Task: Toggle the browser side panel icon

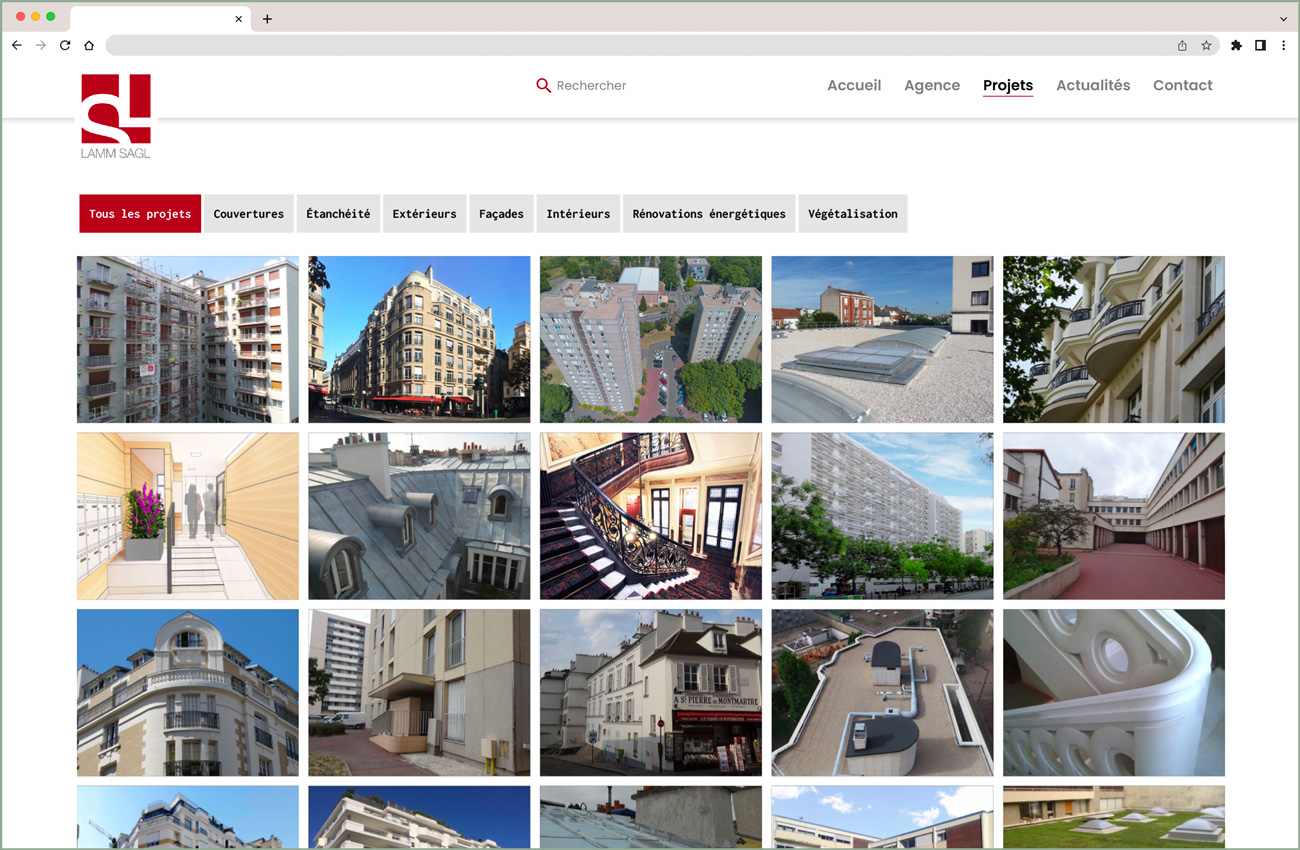Action: 1260,45
